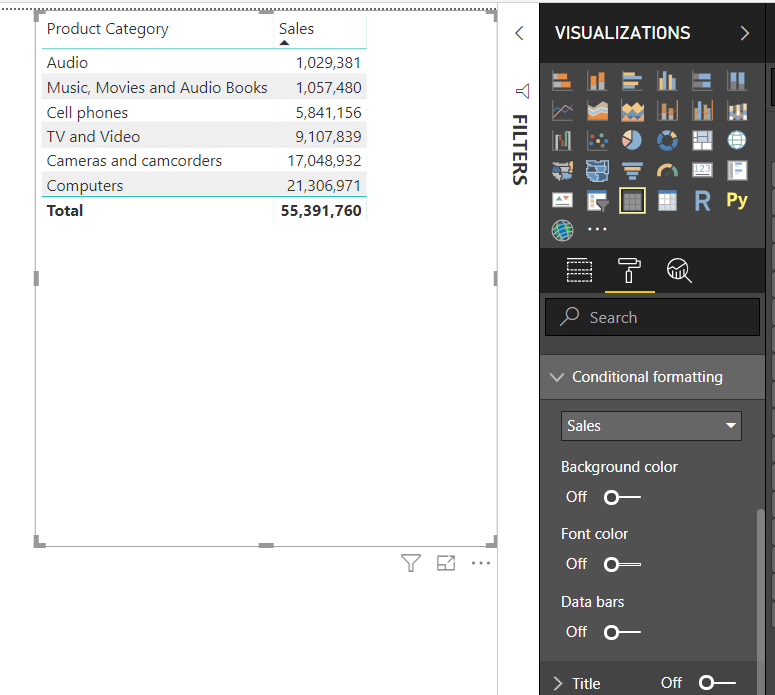Turn on Background color formatting
Viewport: 775px width, 695px height.
tap(622, 497)
